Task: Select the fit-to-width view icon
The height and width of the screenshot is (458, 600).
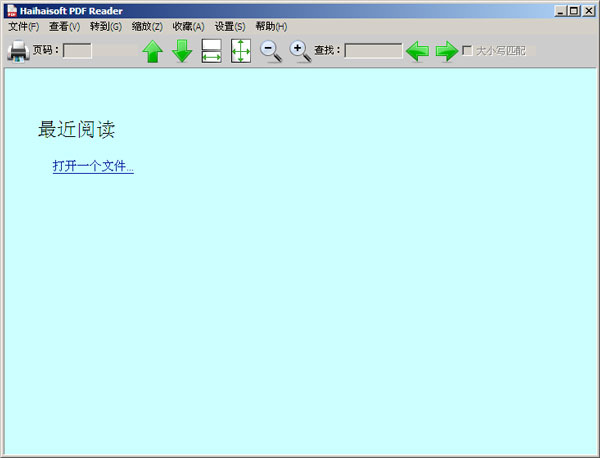Action: 211,51
